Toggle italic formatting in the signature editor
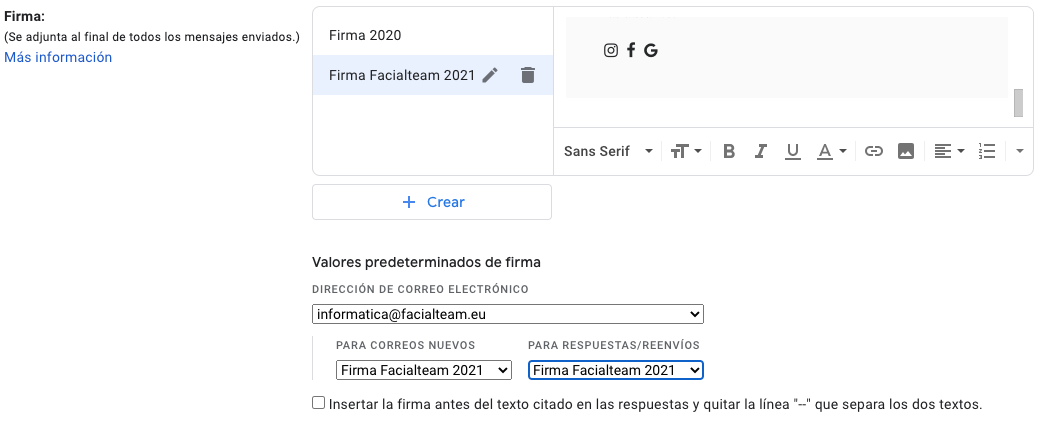The image size is (1041, 422). click(761, 151)
